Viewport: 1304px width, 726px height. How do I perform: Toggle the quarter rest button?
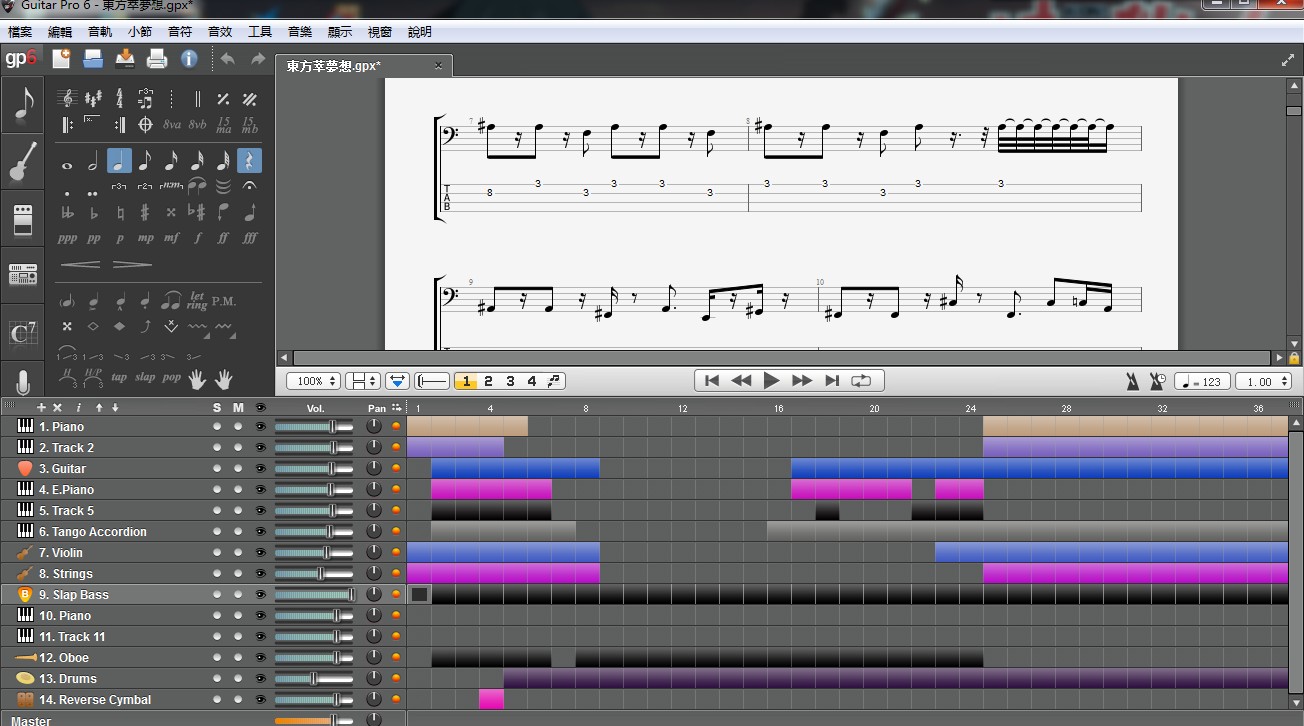(249, 160)
